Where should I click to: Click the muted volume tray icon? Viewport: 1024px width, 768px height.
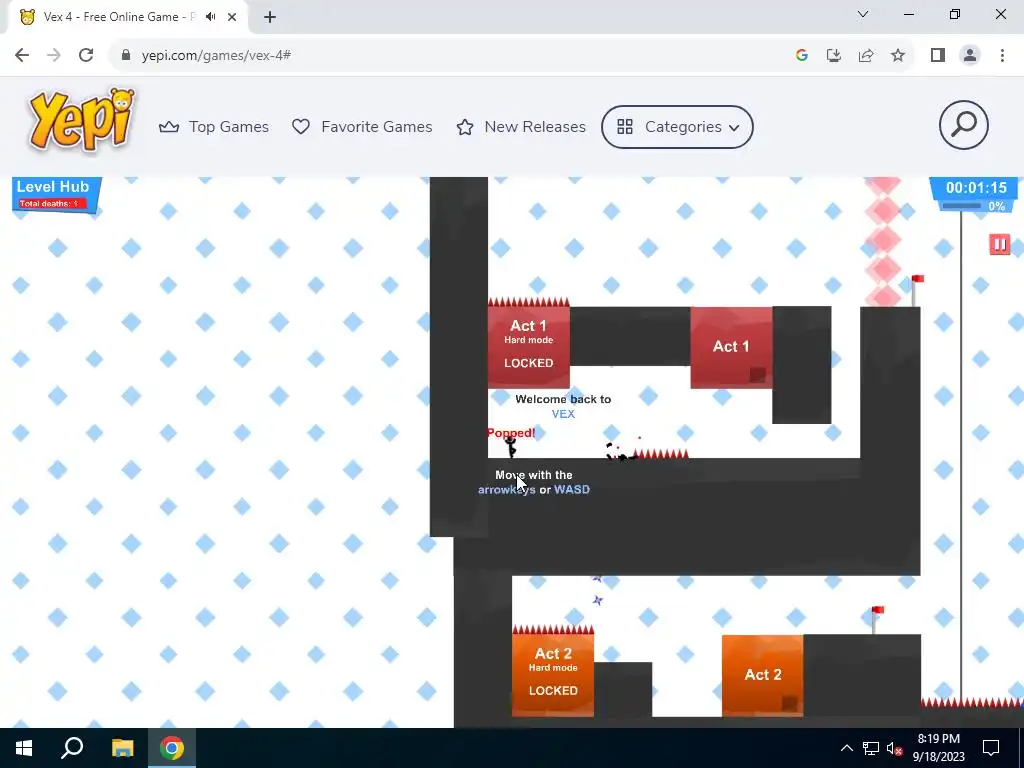895,748
